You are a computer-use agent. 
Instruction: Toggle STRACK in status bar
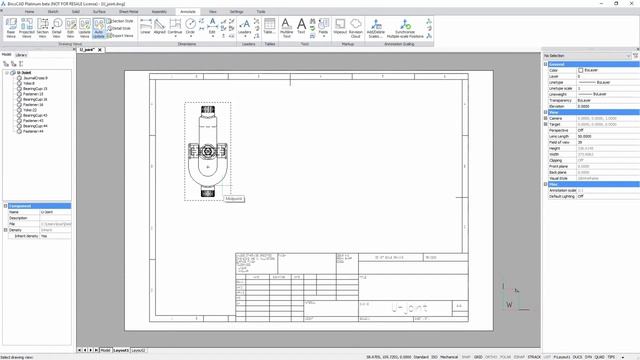click(534, 357)
